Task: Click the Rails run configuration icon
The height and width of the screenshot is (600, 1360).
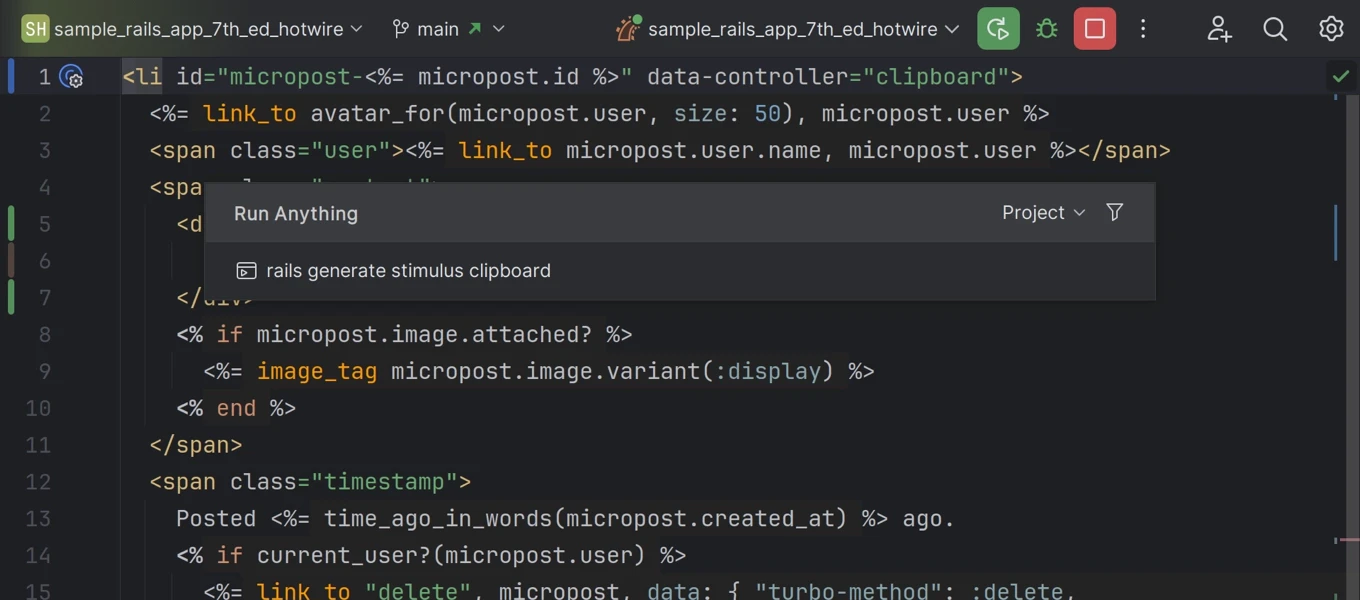Action: tap(628, 29)
